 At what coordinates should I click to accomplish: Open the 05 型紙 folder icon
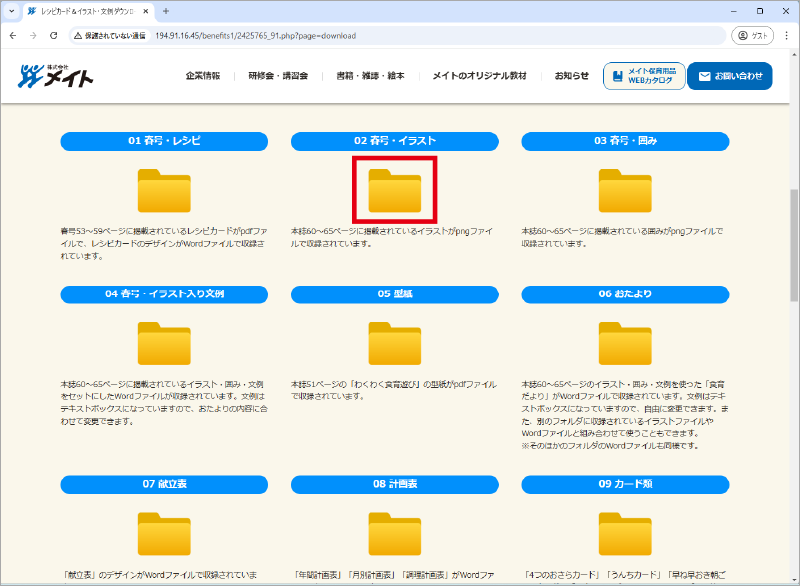click(395, 343)
